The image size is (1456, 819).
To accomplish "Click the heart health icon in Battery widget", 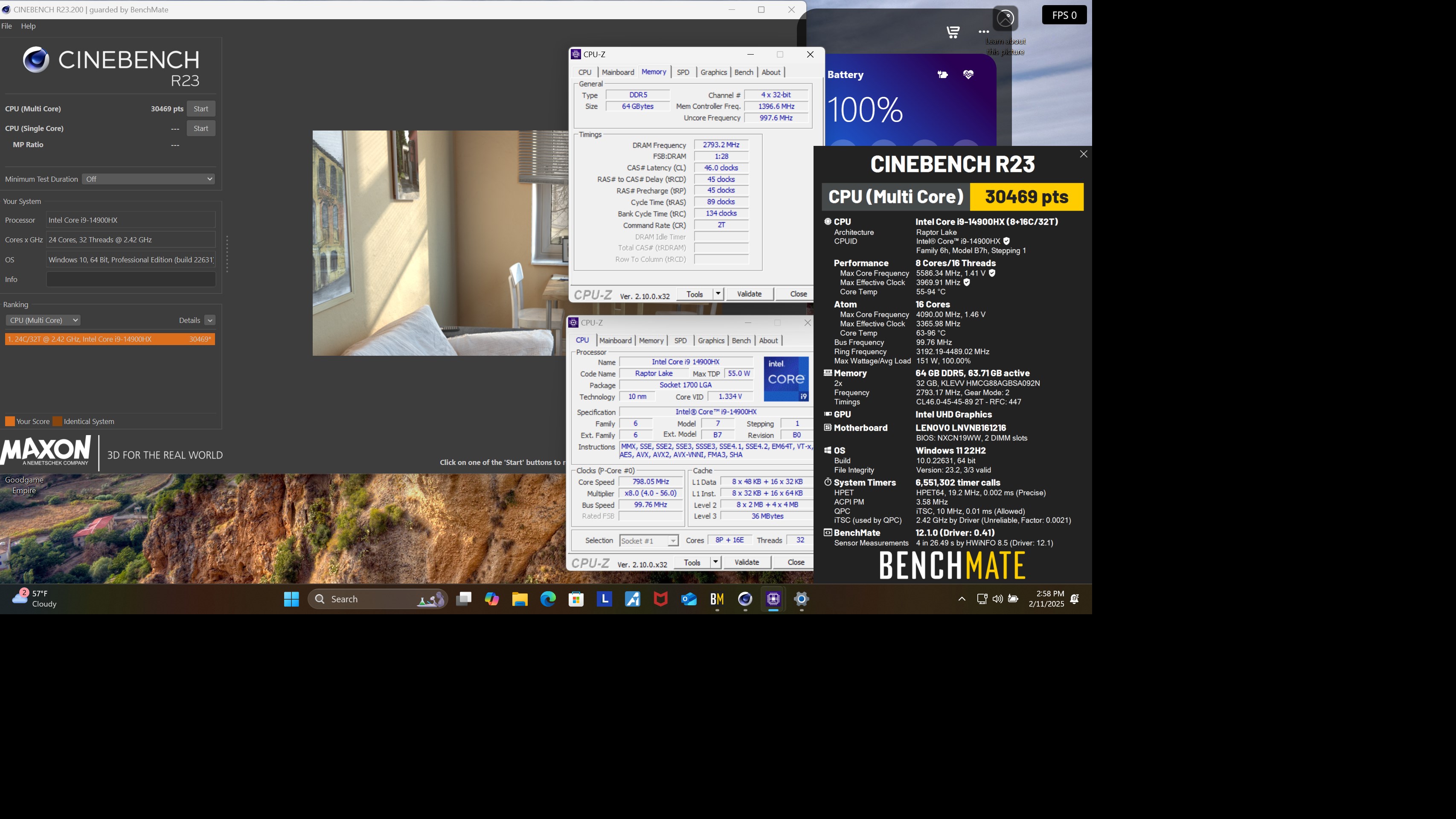I will point(968,75).
